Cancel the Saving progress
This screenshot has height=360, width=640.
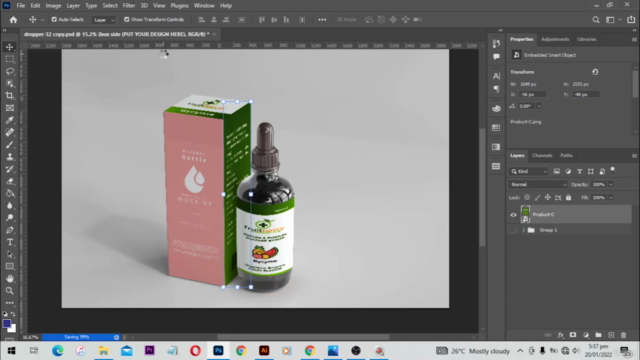[x=116, y=337]
